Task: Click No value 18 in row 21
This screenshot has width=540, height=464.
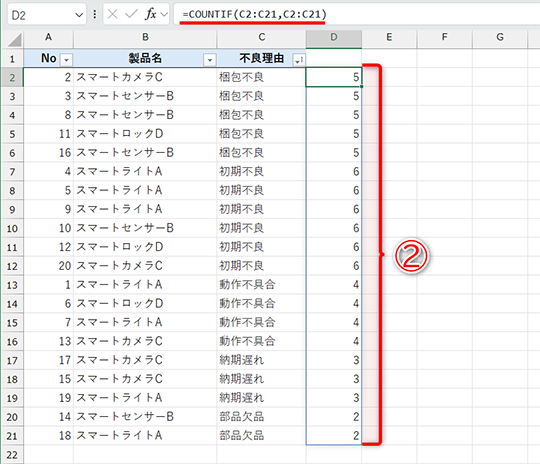Action: (x=65, y=436)
